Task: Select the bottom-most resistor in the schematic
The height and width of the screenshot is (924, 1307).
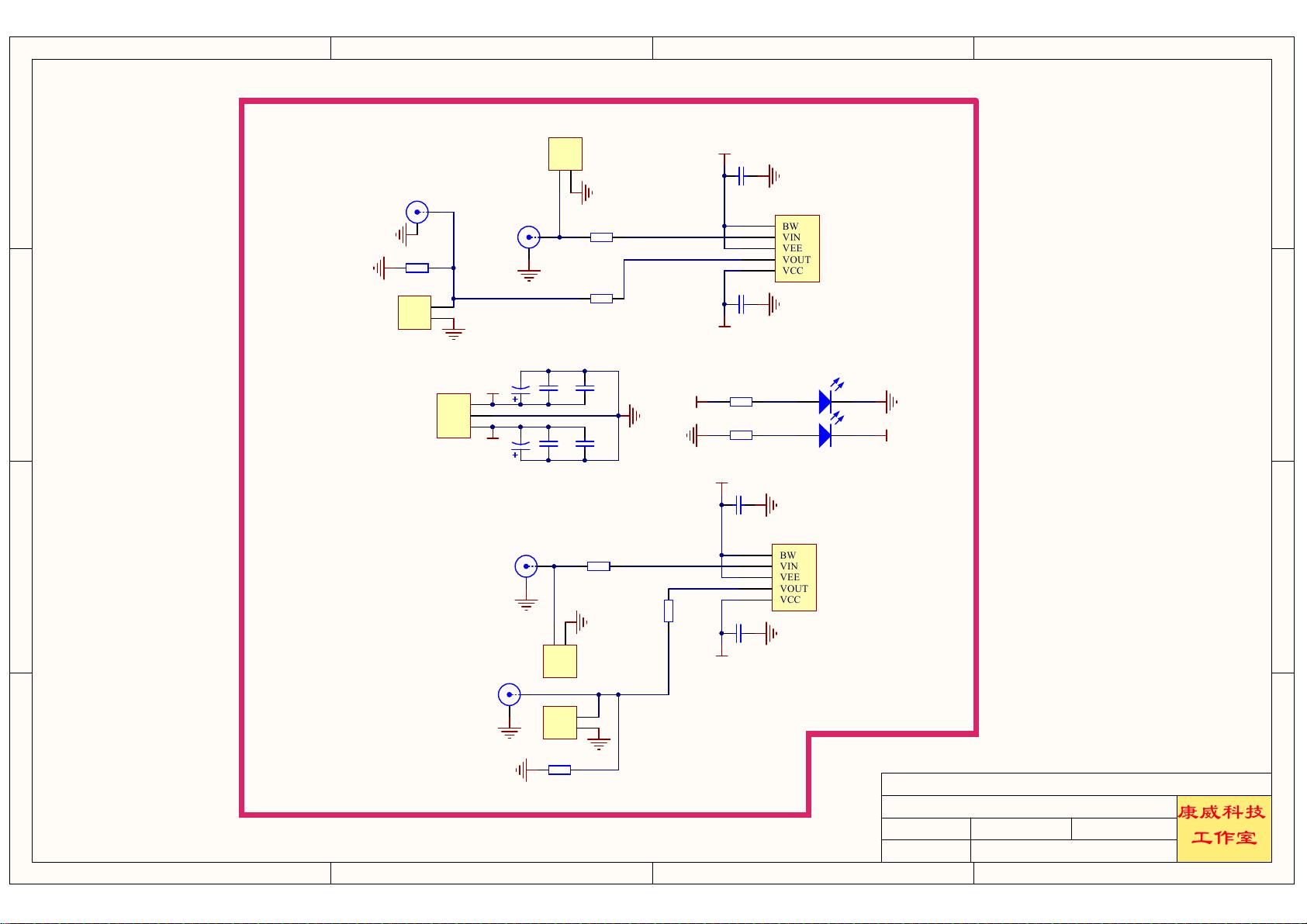Action: (559, 770)
